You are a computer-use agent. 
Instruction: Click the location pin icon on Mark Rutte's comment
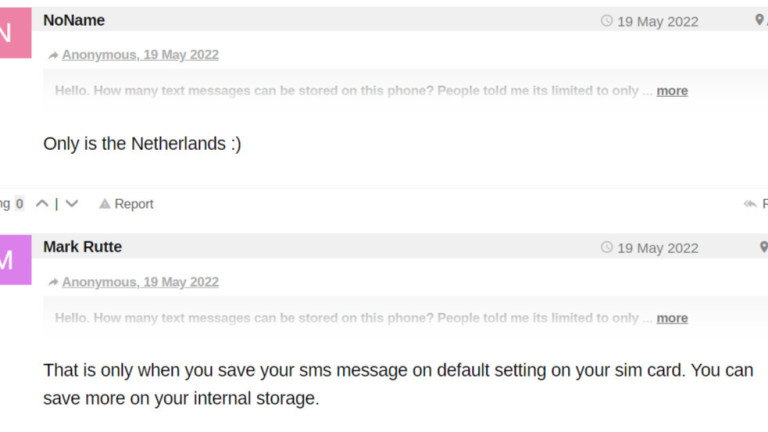point(763,248)
